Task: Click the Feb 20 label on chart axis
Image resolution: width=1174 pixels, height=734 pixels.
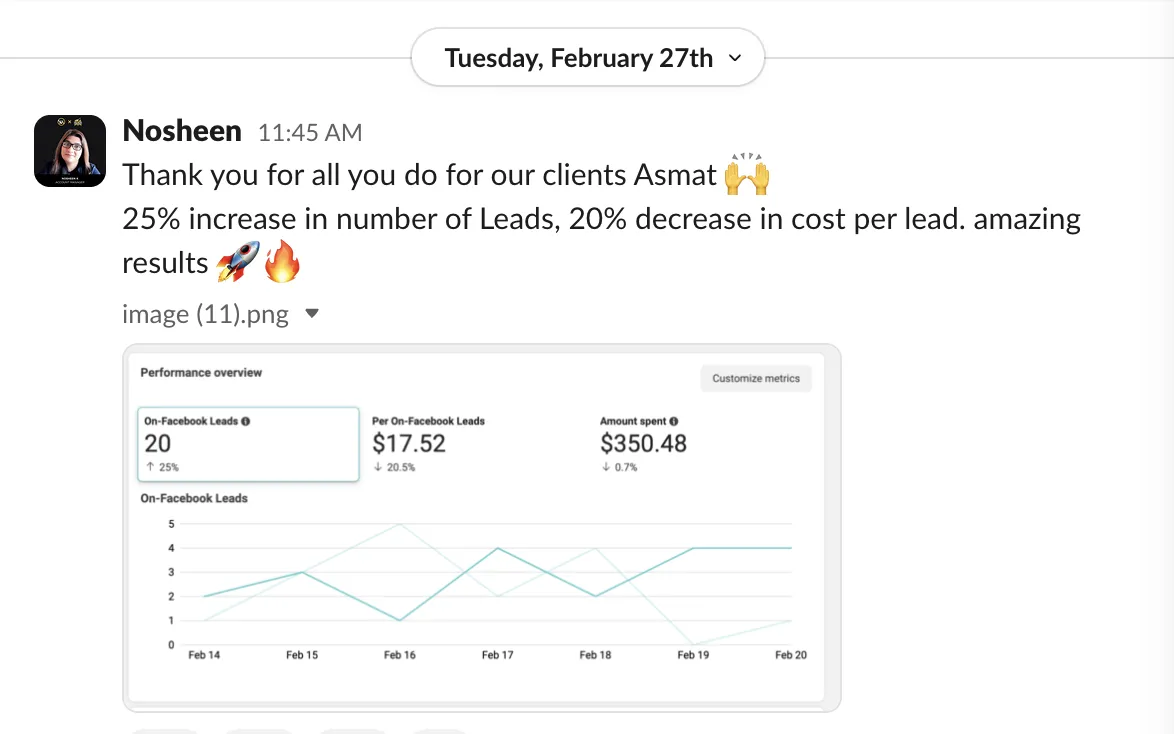Action: pos(791,655)
